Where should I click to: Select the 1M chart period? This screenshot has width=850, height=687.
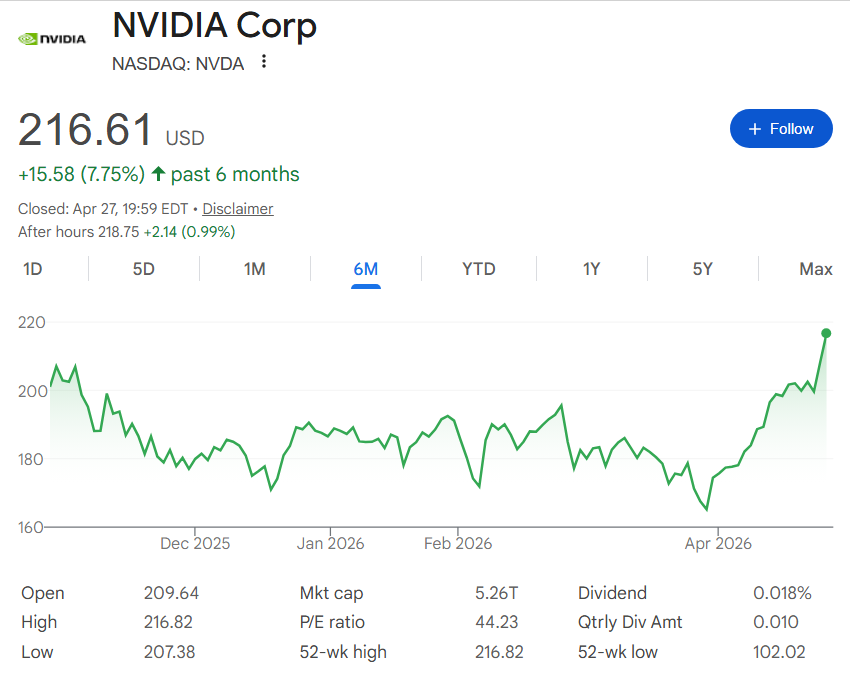point(255,269)
